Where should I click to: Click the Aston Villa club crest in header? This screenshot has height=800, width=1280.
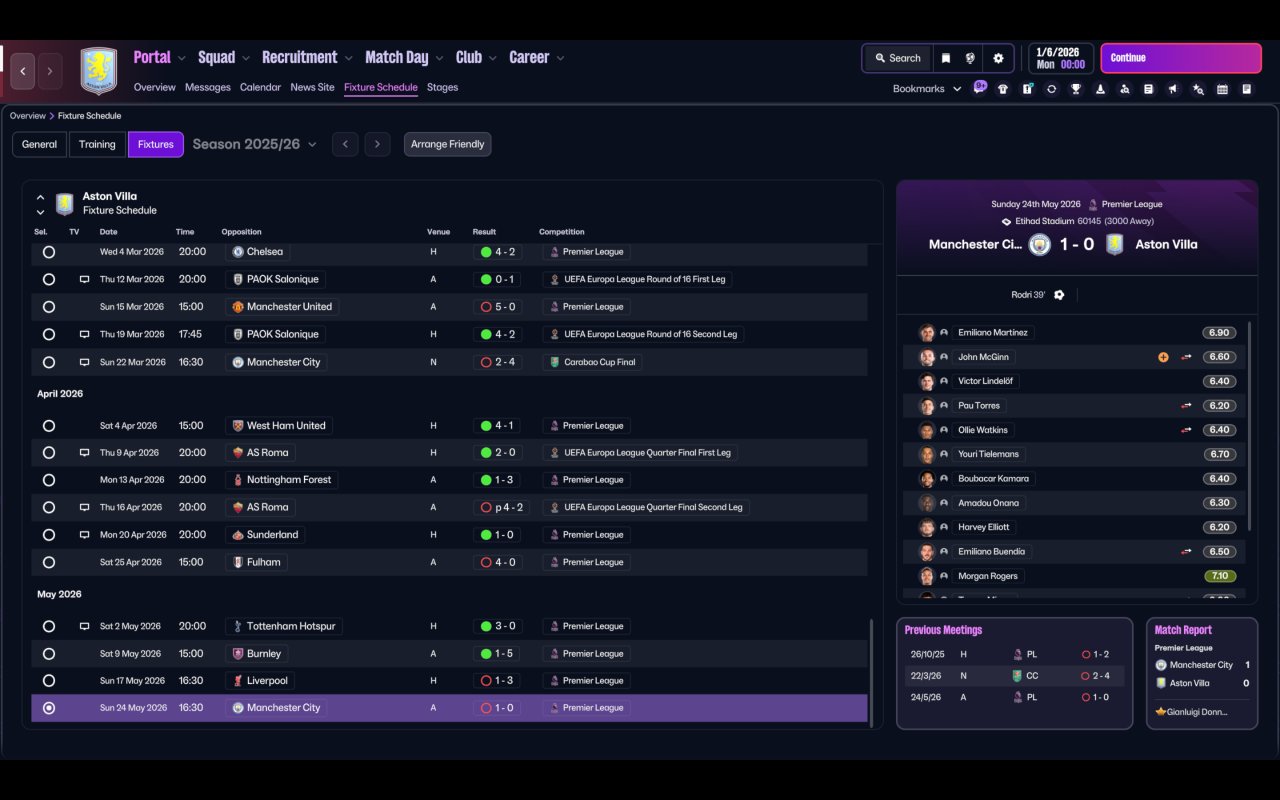pyautogui.click(x=98, y=71)
